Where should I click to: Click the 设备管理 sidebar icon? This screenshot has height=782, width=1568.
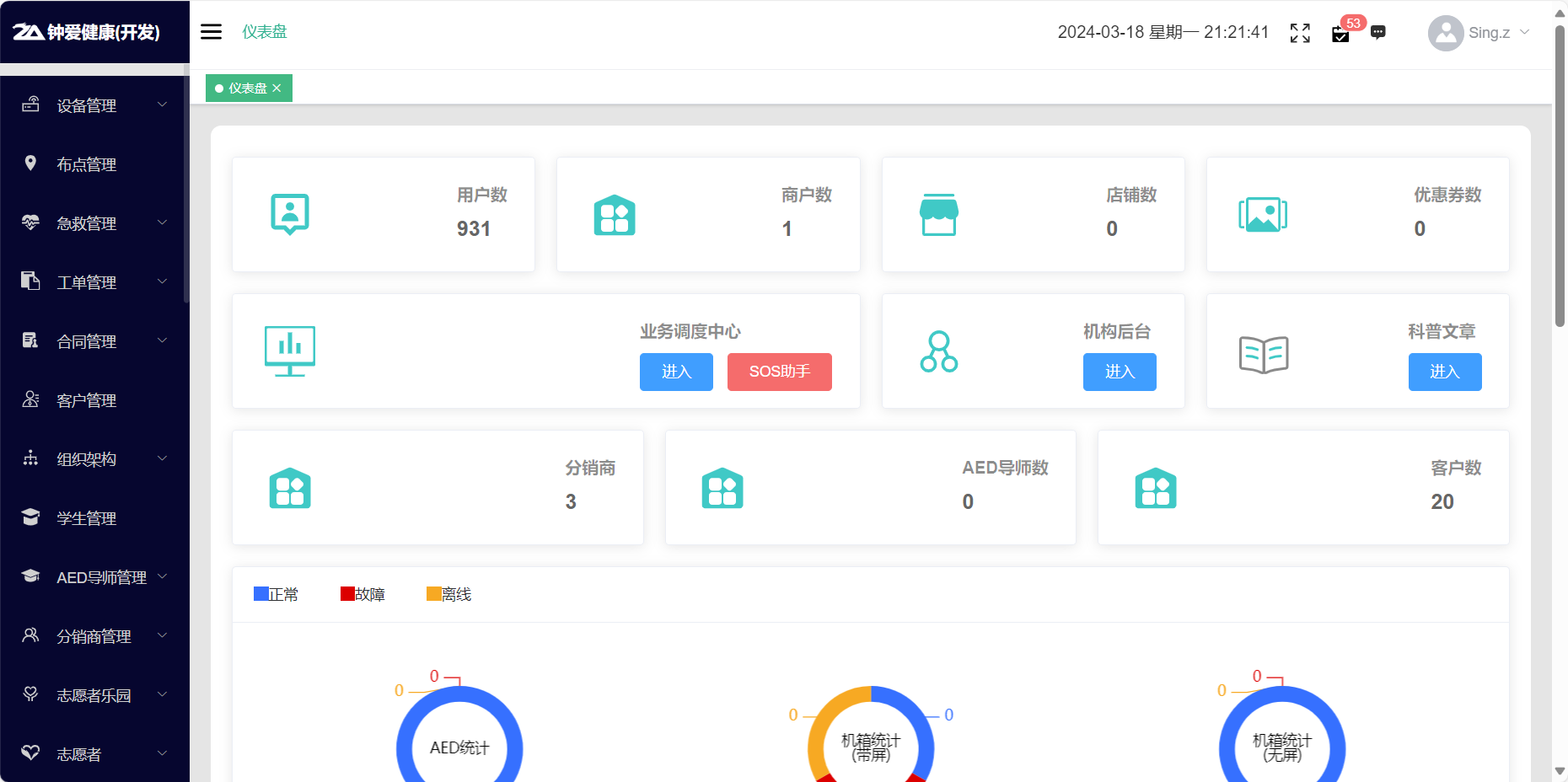coord(30,104)
